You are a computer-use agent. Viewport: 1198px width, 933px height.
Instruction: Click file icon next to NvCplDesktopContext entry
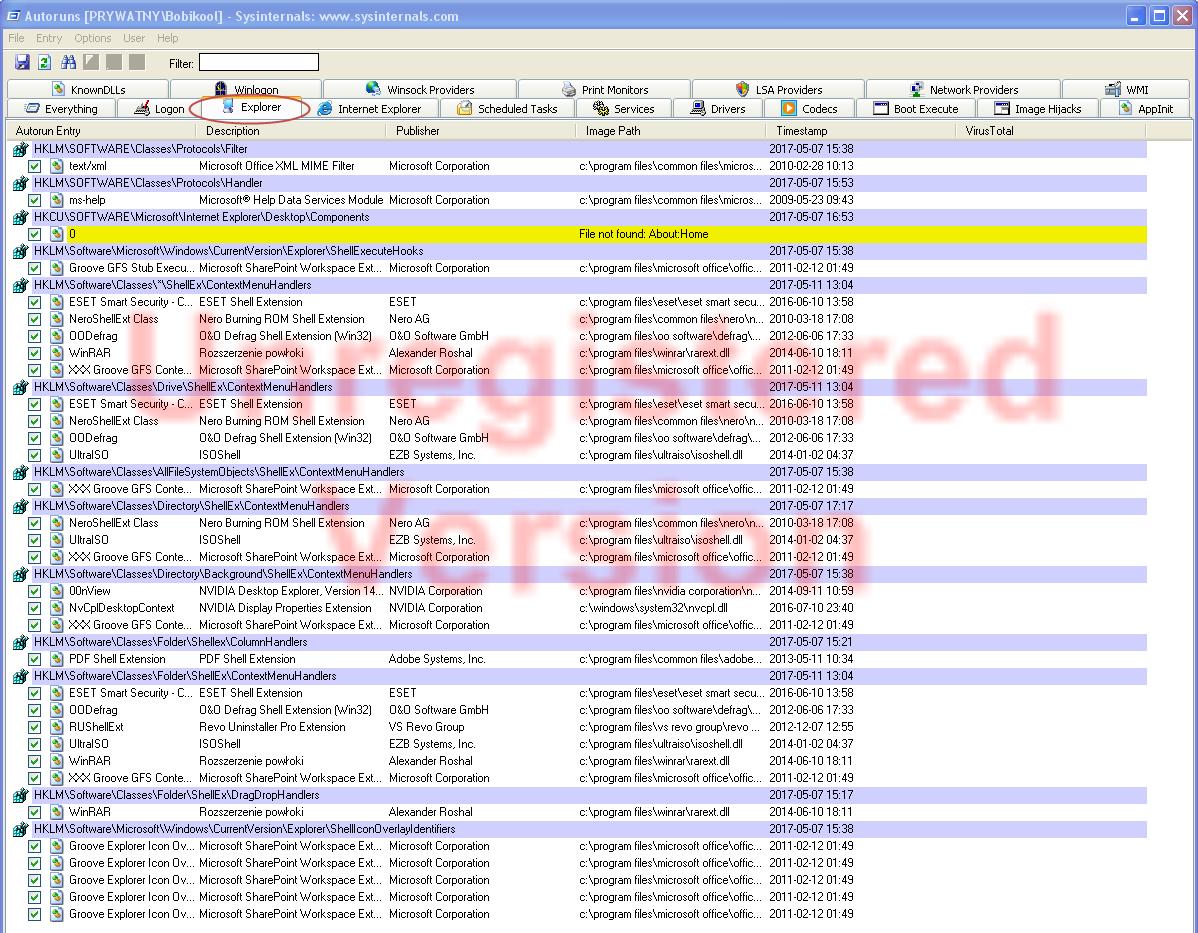coord(57,608)
